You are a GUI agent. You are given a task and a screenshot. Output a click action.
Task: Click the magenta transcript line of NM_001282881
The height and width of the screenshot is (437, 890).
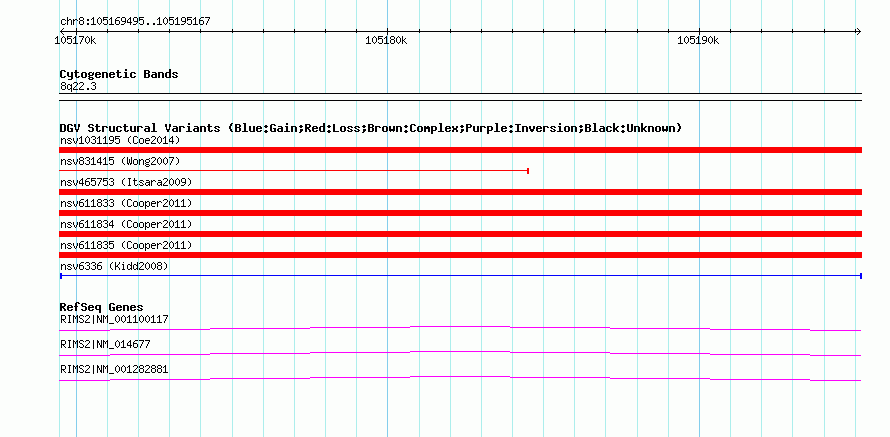tap(460, 379)
